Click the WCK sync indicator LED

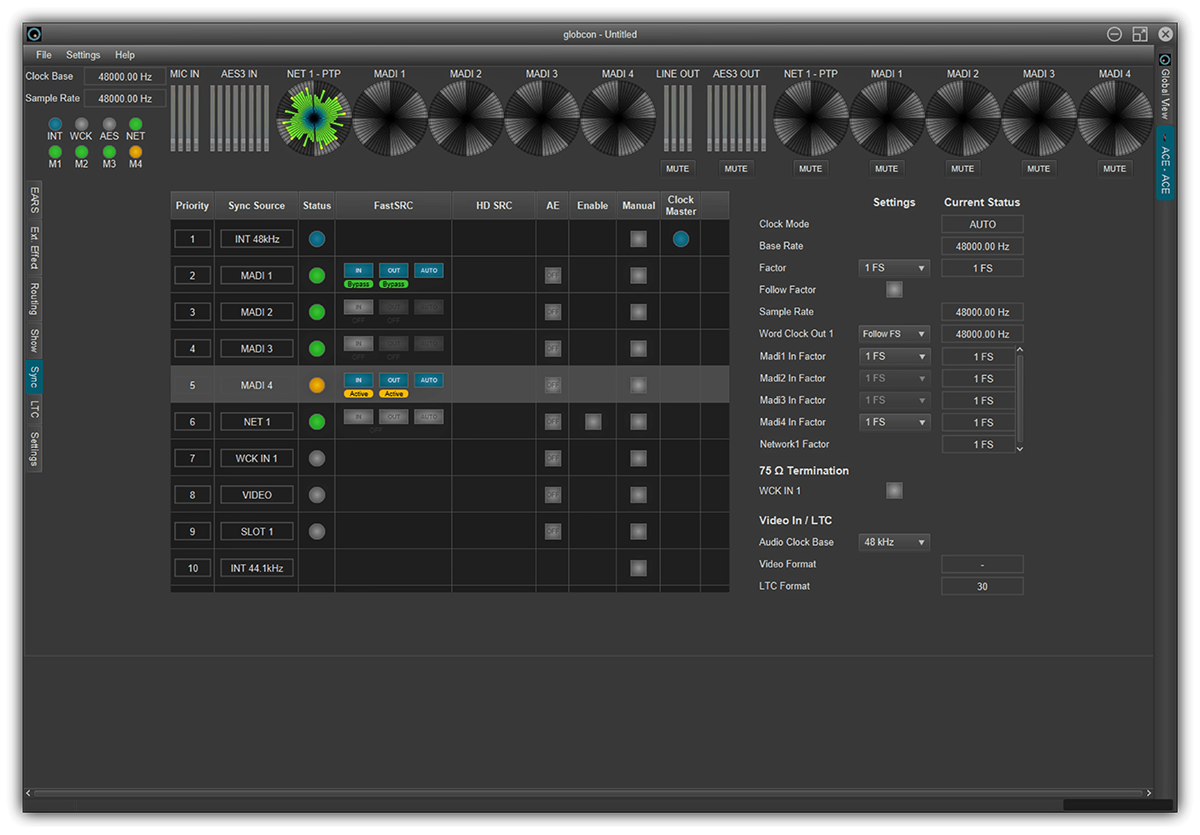[82, 124]
